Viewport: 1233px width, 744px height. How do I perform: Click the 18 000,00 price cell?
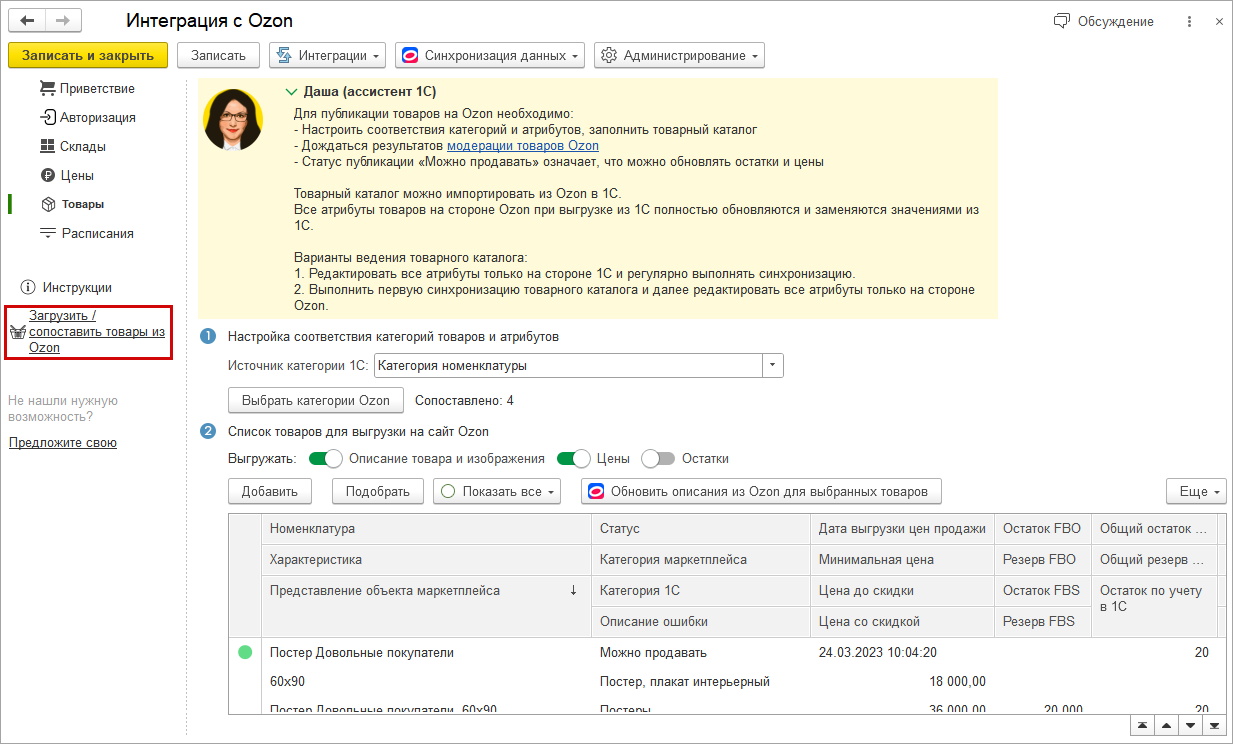click(x=957, y=681)
